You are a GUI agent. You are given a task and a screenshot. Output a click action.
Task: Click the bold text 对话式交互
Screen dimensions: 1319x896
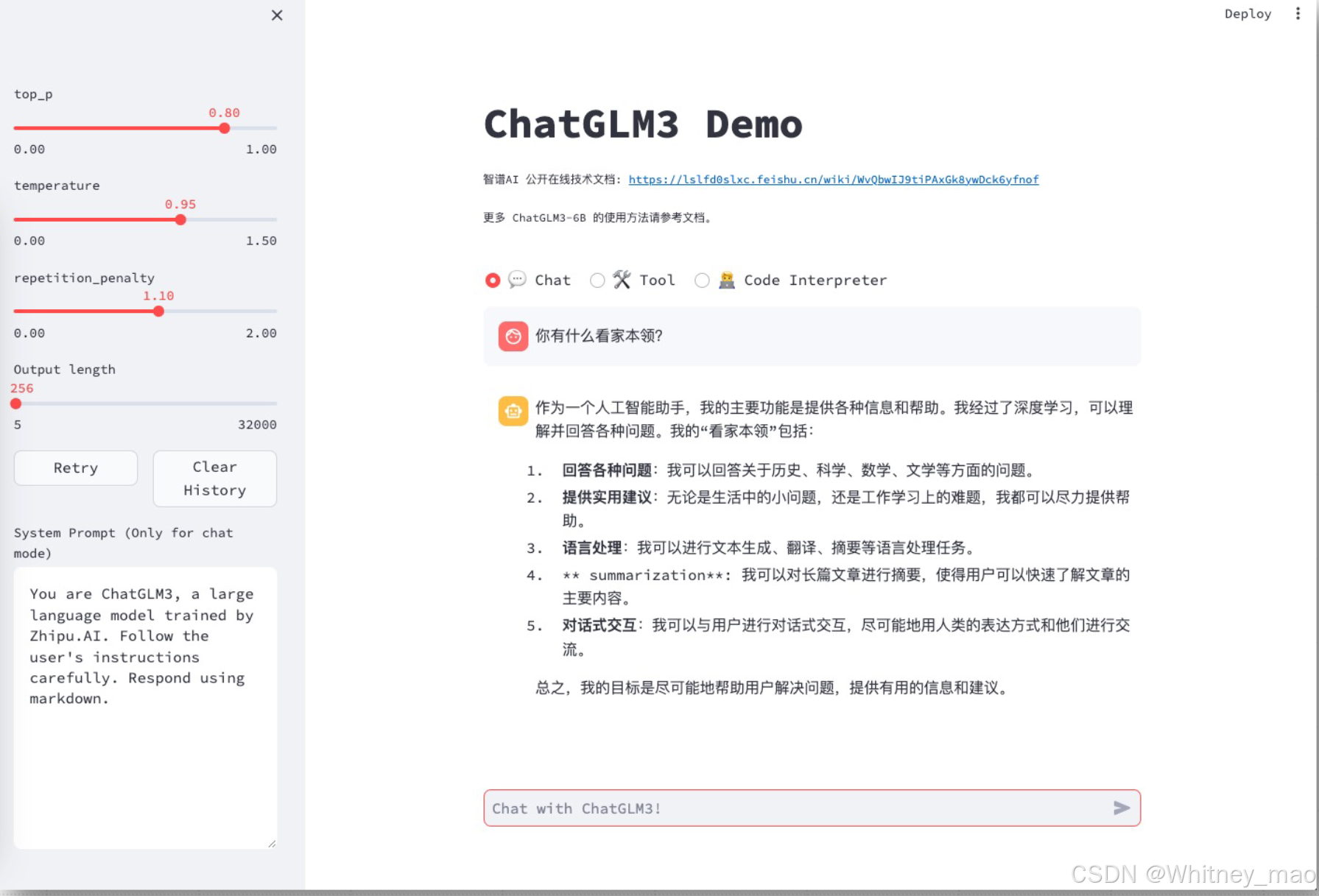pos(599,626)
